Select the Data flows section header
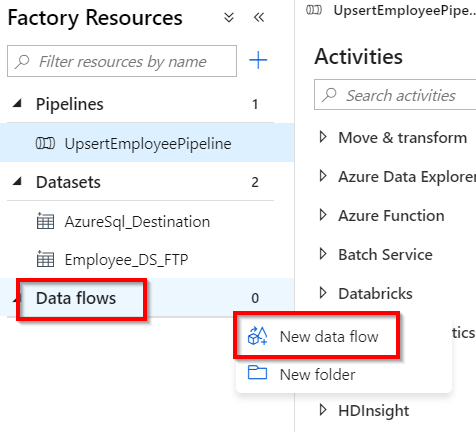 coord(147,297)
